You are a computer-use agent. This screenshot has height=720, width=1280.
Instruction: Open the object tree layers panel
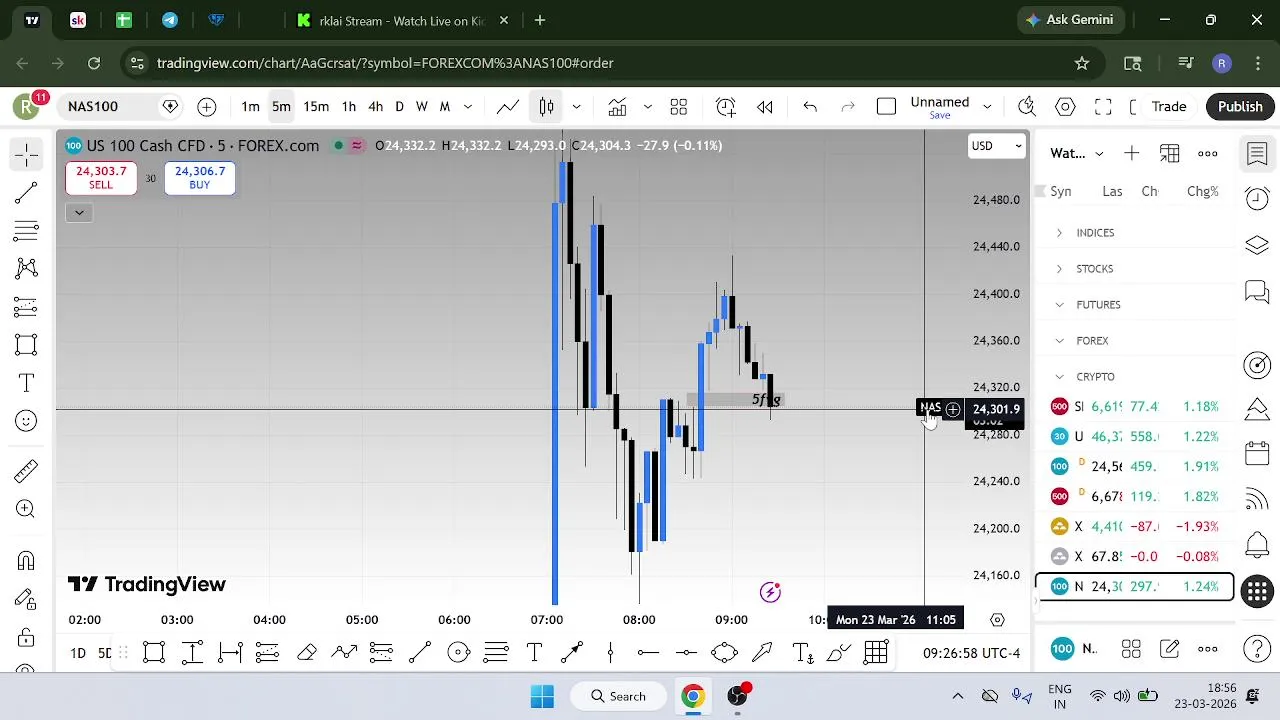coord(1257,245)
